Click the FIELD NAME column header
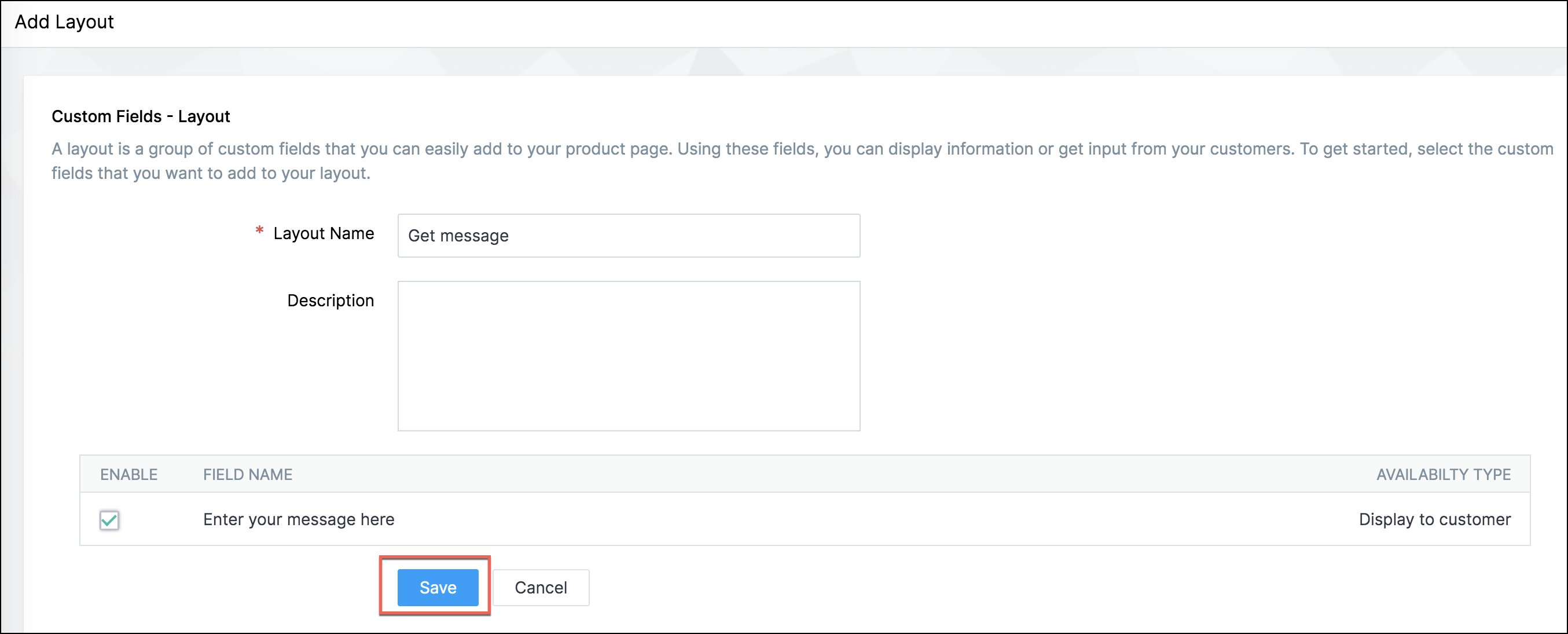 pos(247,474)
